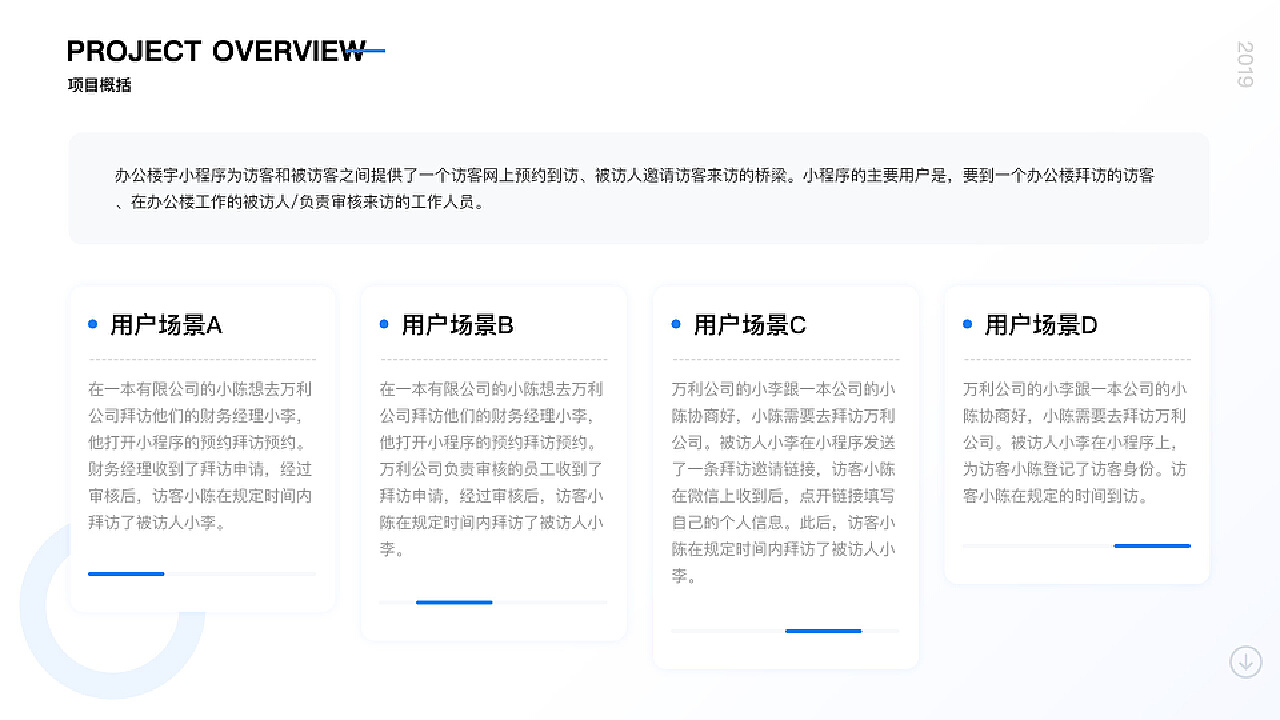Click the description text in 用户场景D card
Screen dimensions: 1280x720
coord(1076,442)
